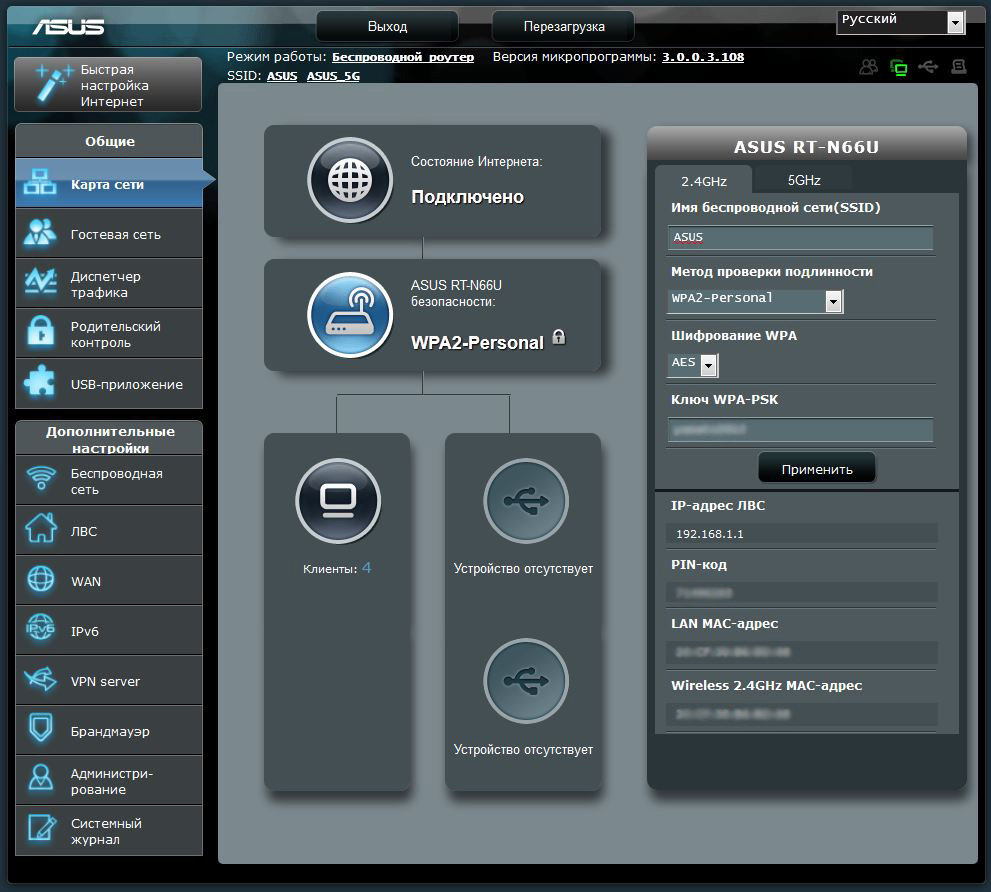
Task: Open the USB-приложение menu item
Action: tap(109, 384)
